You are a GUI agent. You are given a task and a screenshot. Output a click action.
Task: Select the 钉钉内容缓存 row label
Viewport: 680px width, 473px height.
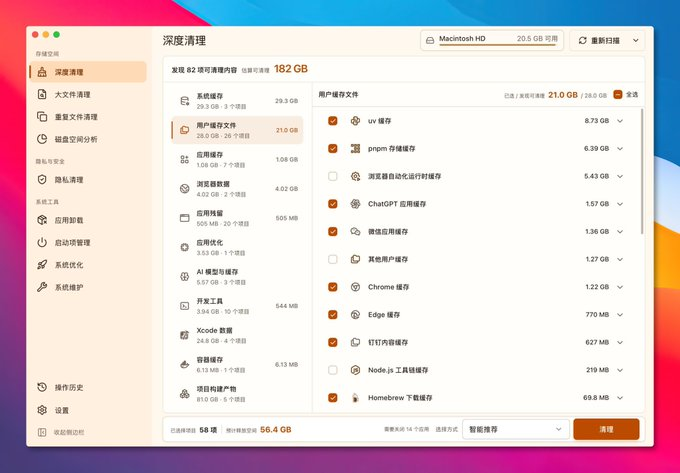(388, 343)
